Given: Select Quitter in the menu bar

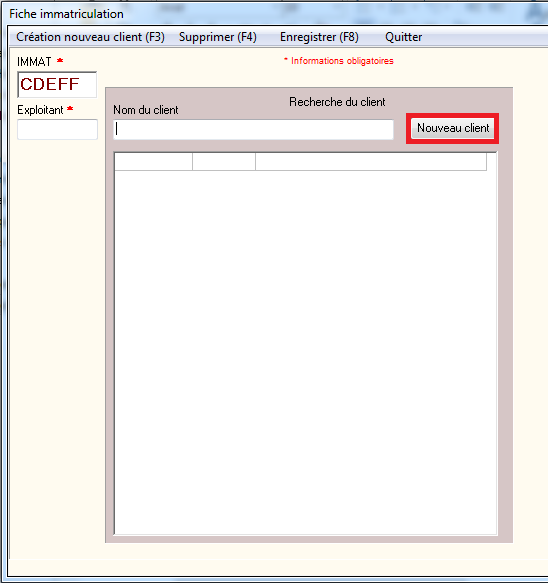Looking at the screenshot, I should click(x=404, y=37).
